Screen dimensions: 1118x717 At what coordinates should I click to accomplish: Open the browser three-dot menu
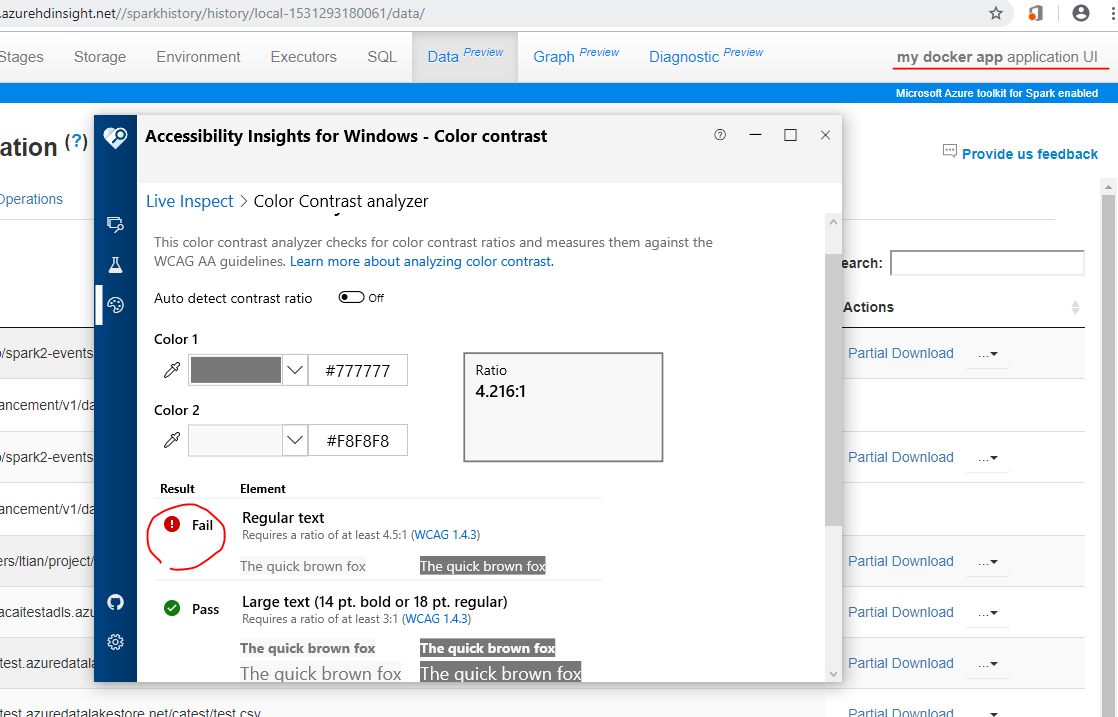click(x=1112, y=13)
